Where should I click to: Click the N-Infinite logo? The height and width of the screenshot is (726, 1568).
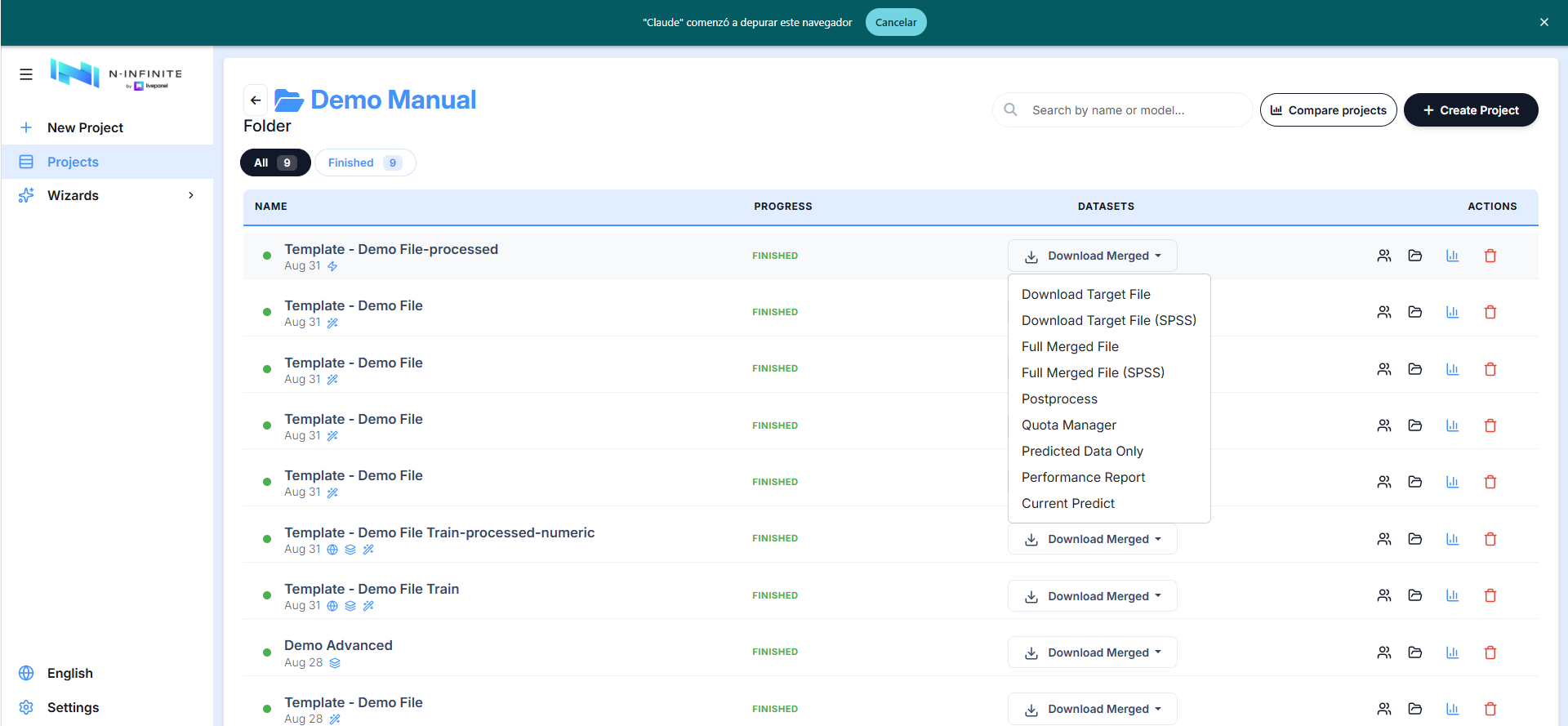coord(116,73)
